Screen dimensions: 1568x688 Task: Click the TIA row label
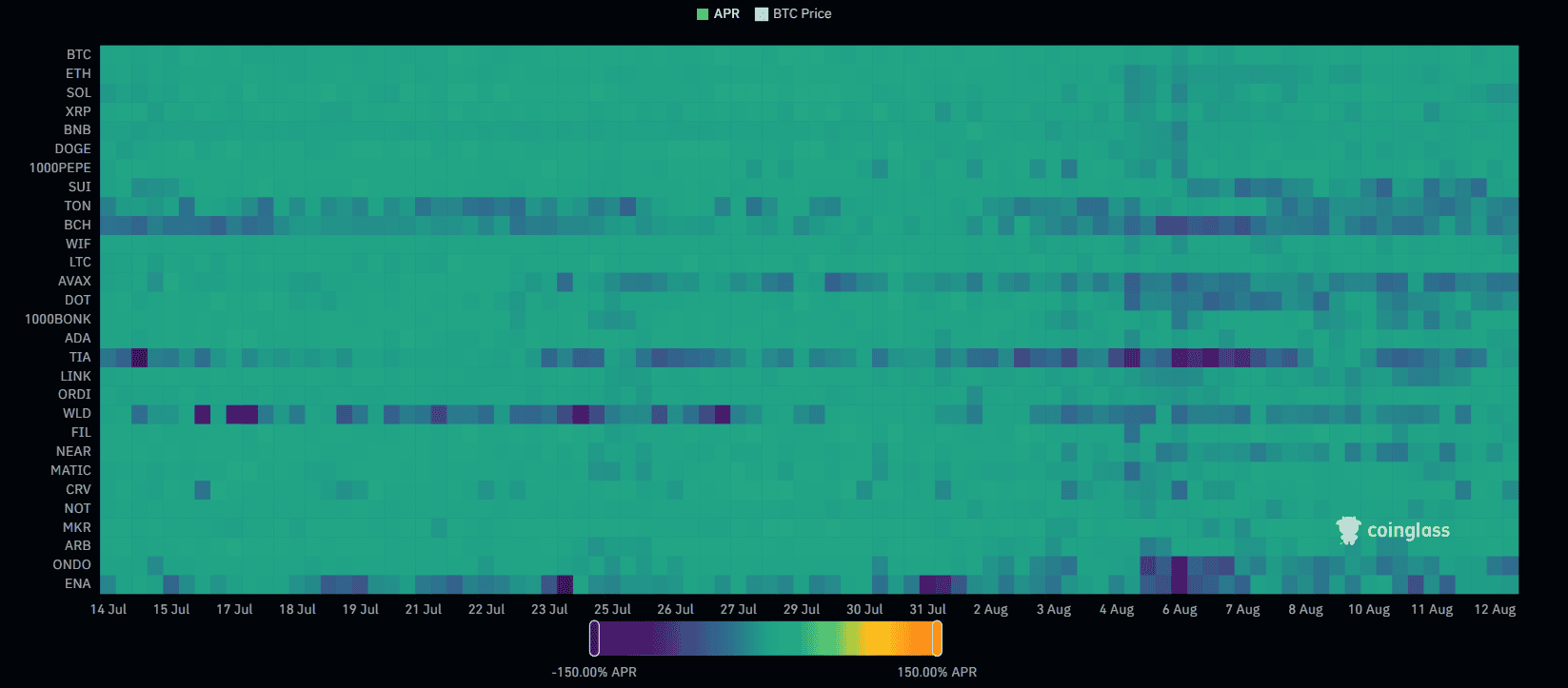click(80, 357)
